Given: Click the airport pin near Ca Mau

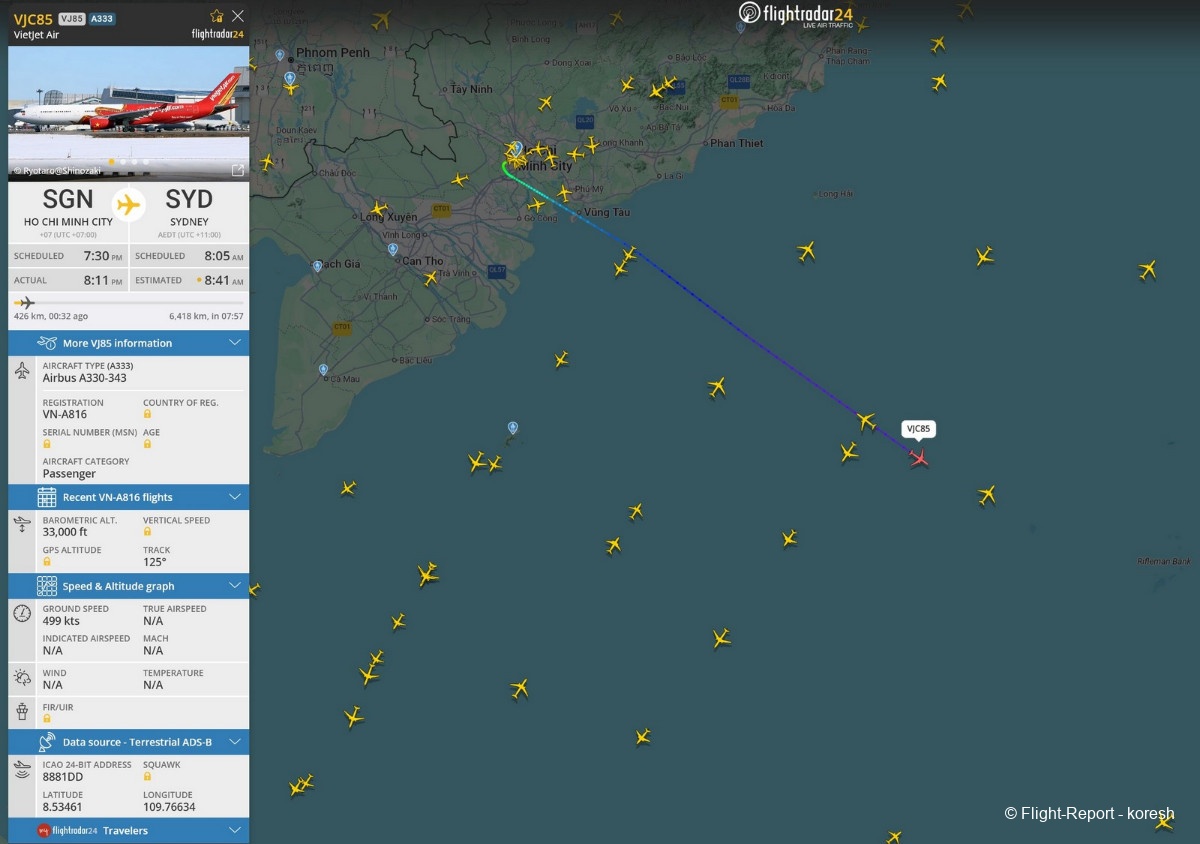Looking at the screenshot, I should point(323,370).
